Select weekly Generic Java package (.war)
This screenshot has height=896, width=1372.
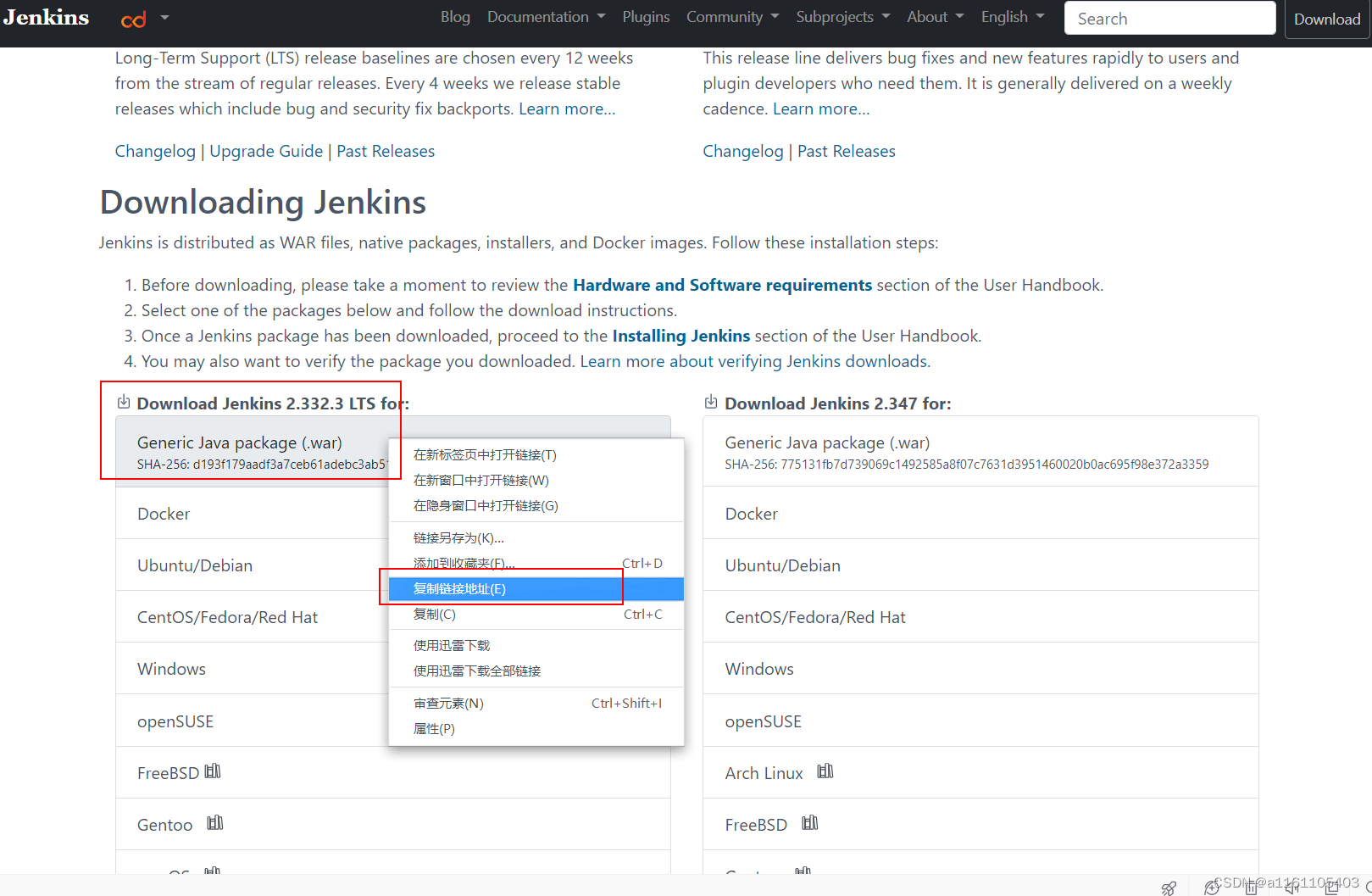pyautogui.click(x=980, y=452)
